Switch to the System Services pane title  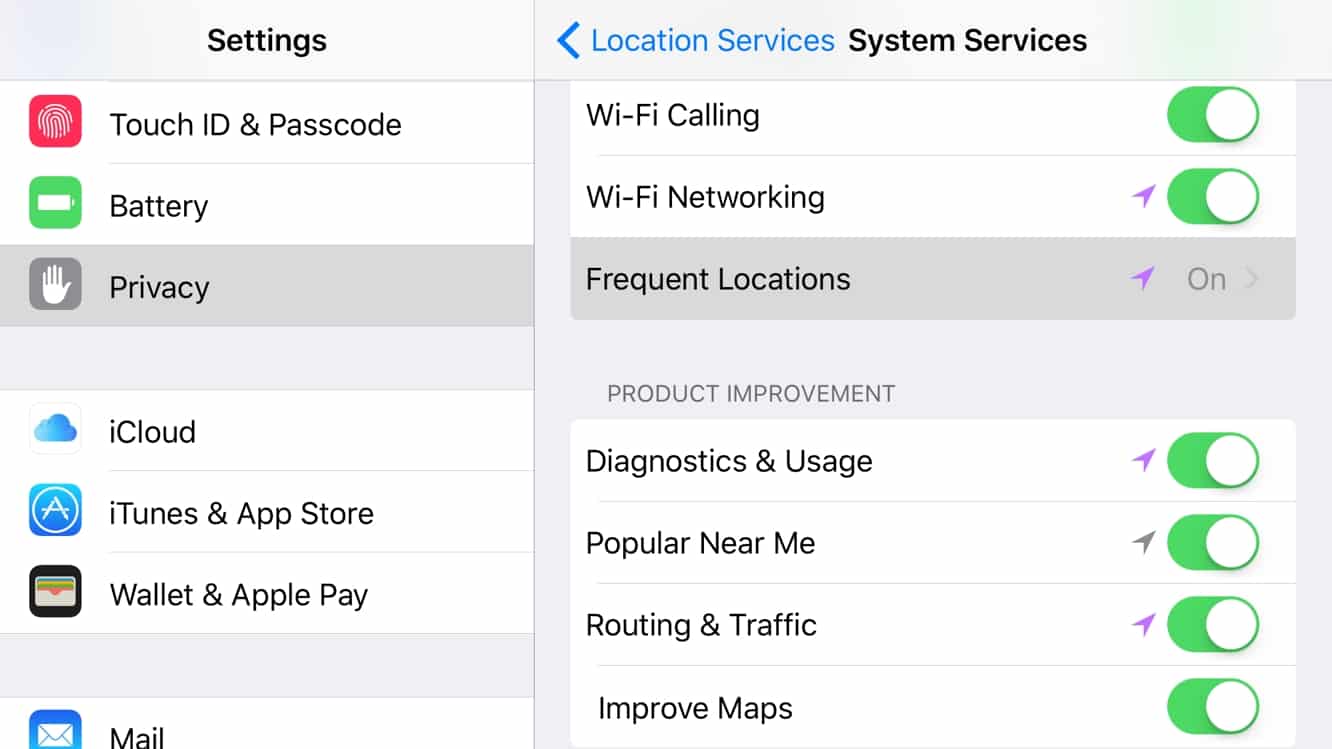point(966,40)
